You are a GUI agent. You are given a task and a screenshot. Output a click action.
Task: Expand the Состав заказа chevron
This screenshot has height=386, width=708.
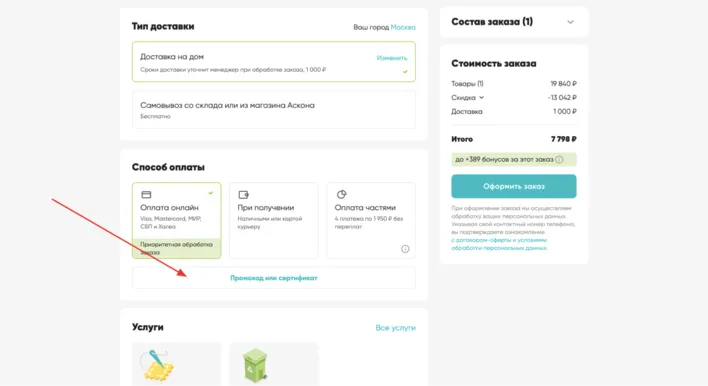point(570,22)
